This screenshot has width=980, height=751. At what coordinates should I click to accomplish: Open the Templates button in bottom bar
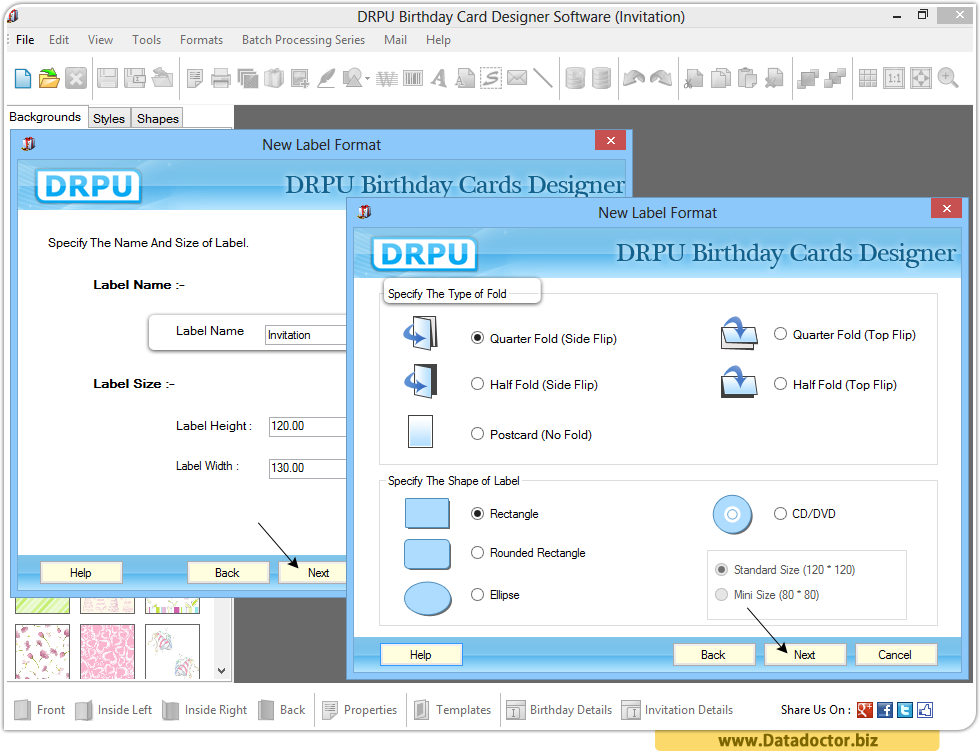(x=453, y=710)
